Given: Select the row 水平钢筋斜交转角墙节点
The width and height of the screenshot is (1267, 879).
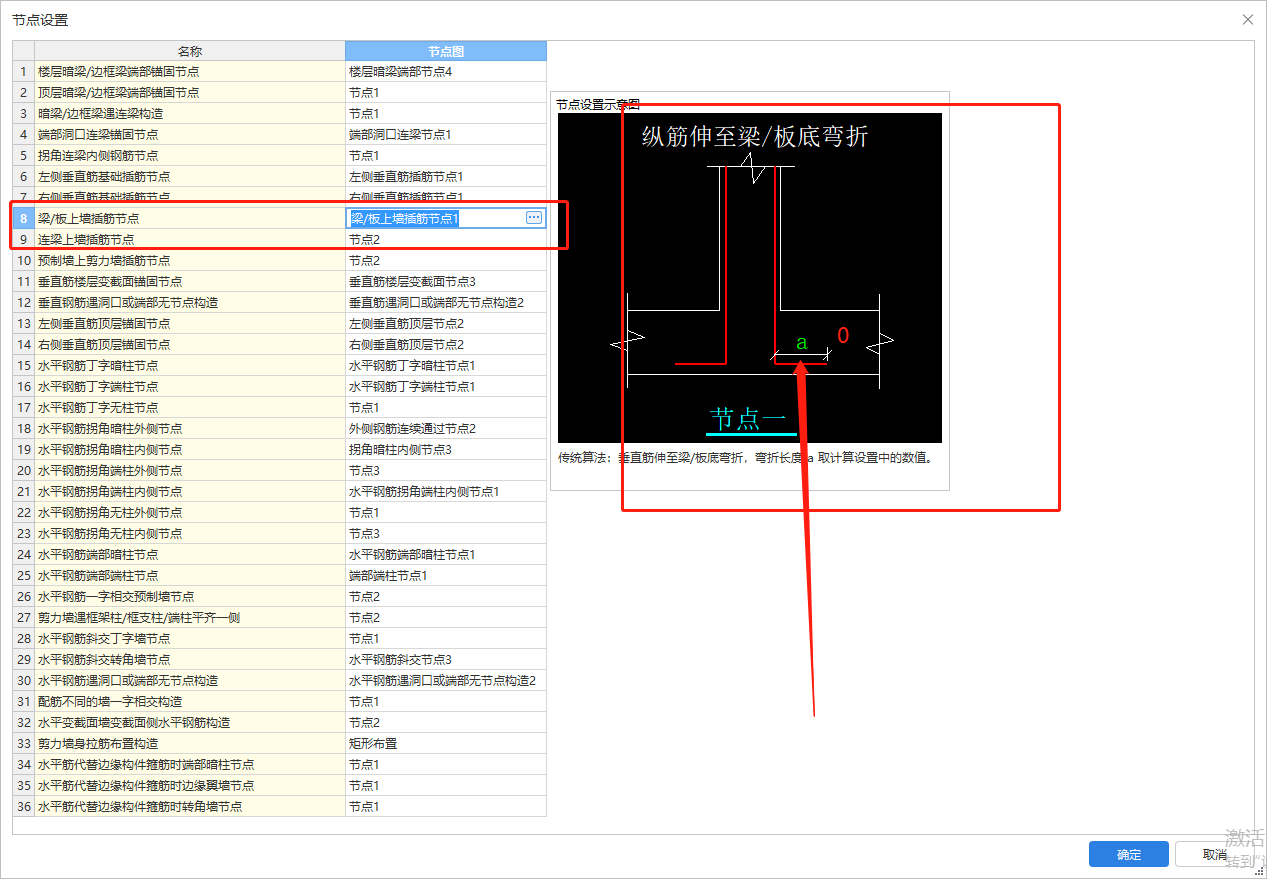Looking at the screenshot, I should [x=280, y=659].
